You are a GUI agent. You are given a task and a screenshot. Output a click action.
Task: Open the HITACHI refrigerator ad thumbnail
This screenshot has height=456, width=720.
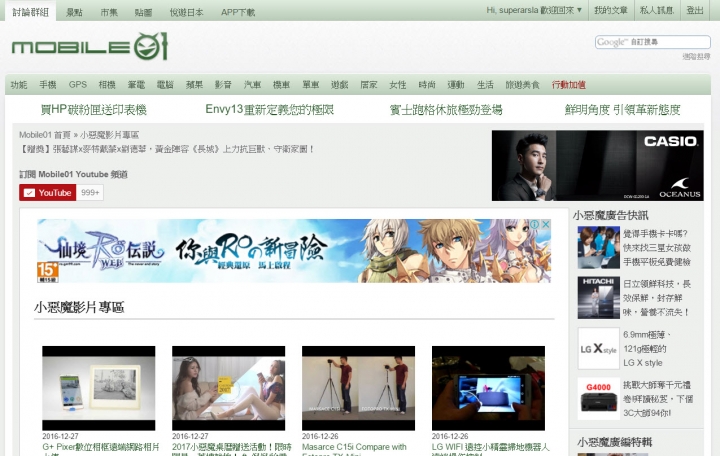[599, 298]
